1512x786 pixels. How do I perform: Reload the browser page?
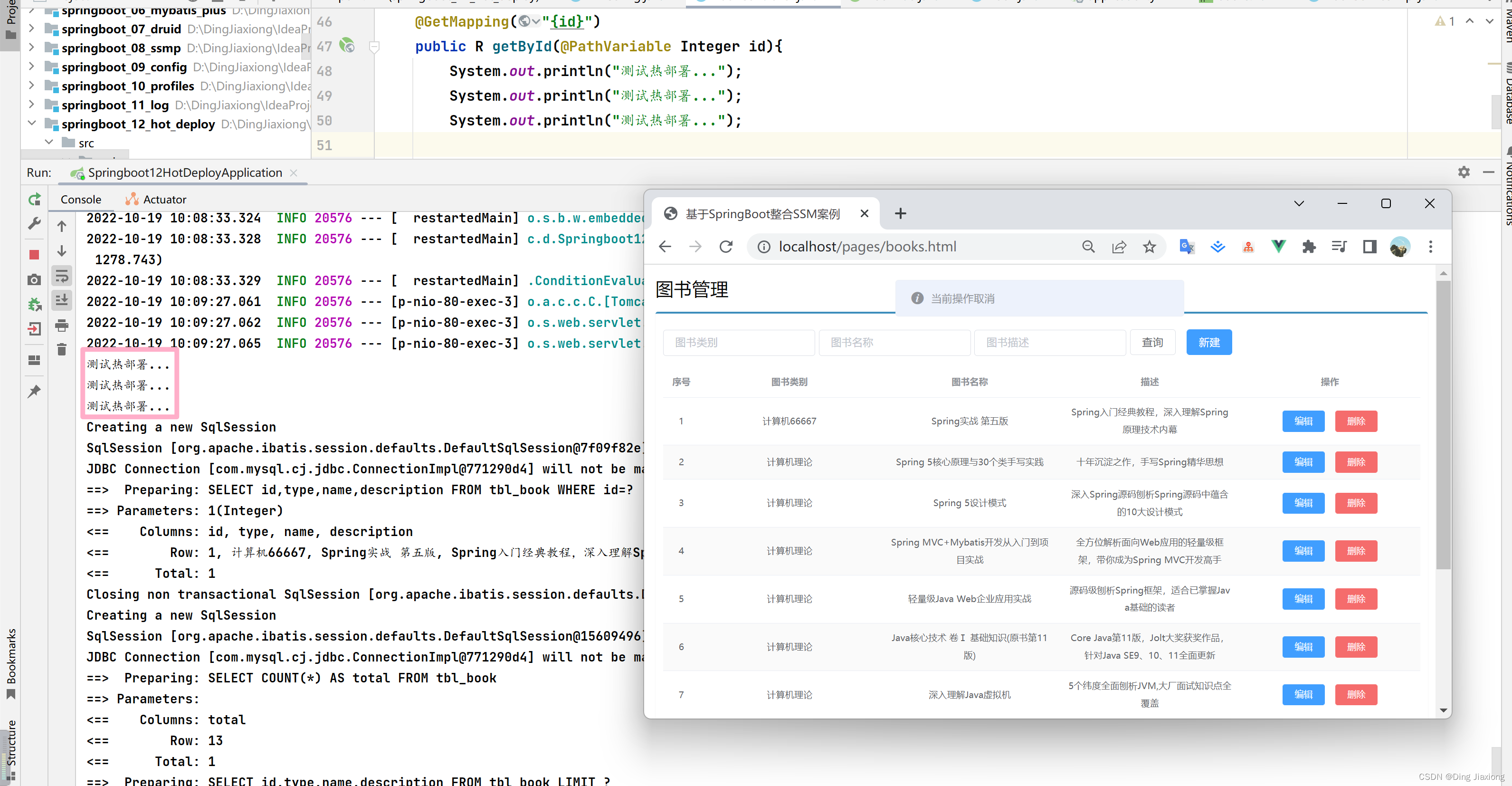pyautogui.click(x=726, y=247)
